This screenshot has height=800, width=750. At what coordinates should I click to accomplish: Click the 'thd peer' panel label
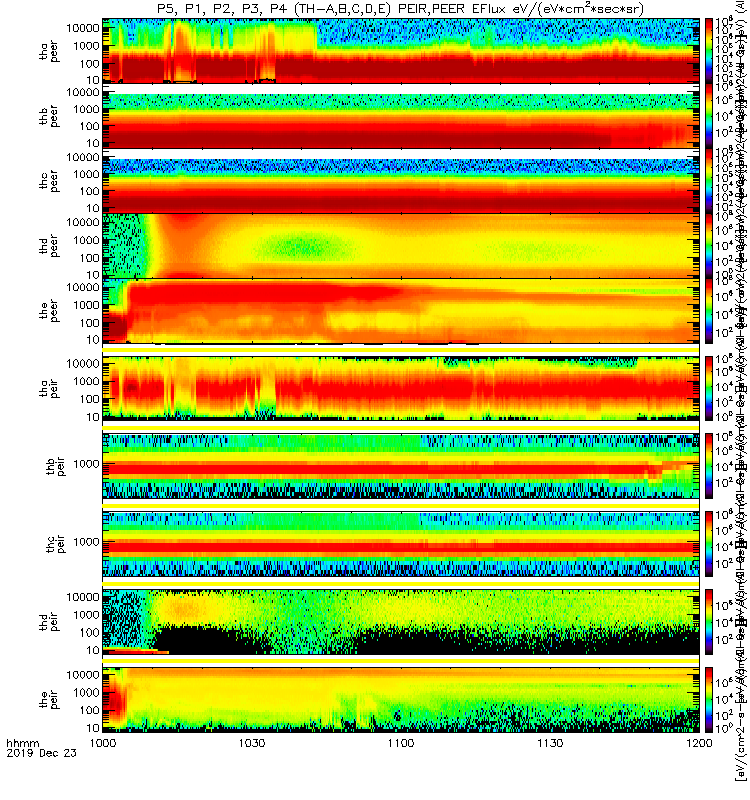[49, 247]
